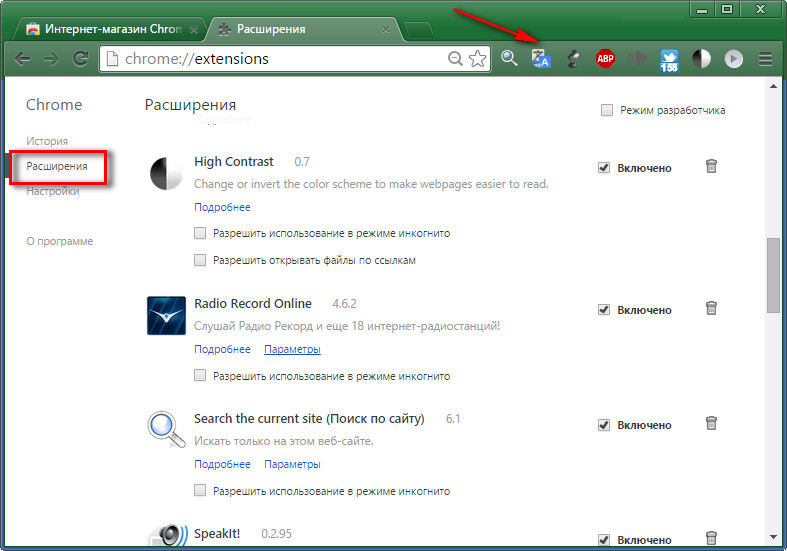Open Подробнее for Search the current site

pyautogui.click(x=222, y=464)
